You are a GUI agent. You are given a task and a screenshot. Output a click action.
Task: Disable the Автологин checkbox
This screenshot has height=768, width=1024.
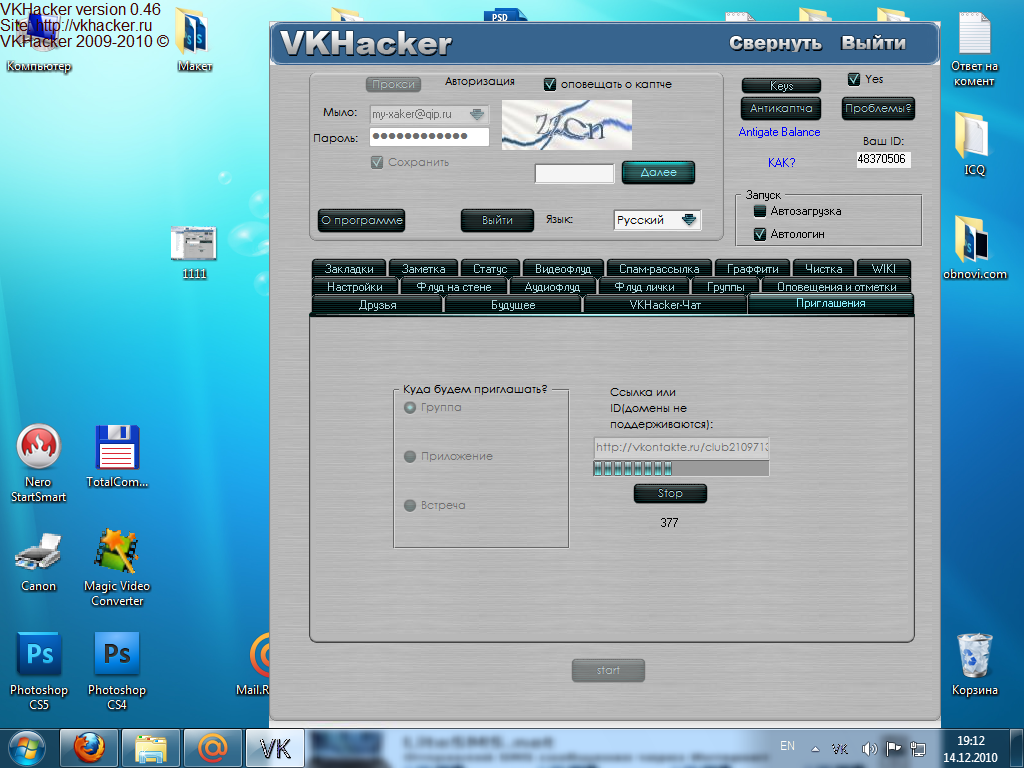(x=760, y=234)
